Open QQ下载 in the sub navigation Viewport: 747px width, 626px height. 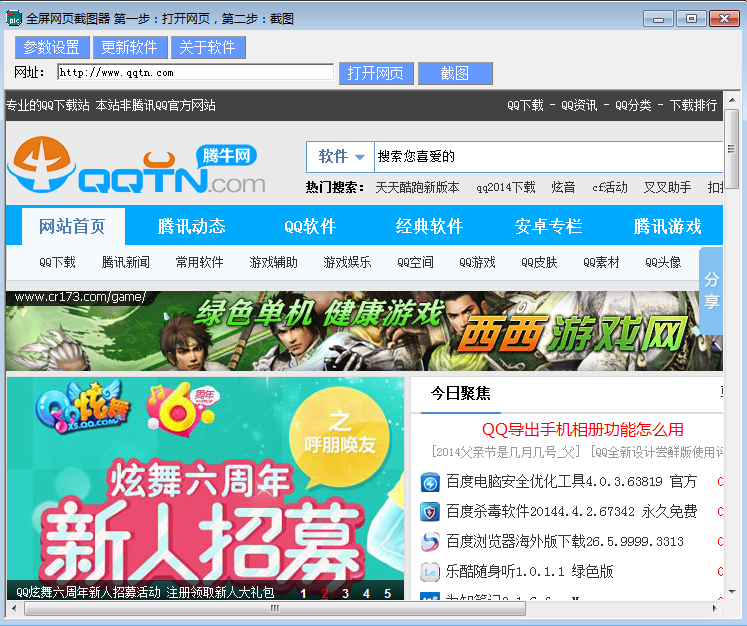coord(57,262)
